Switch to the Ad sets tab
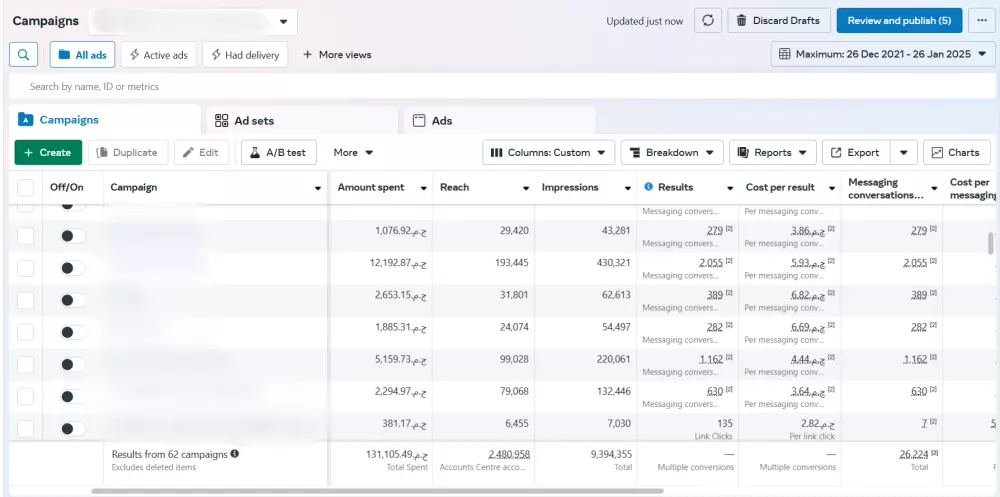The height and width of the screenshot is (497, 1000). 245,121
